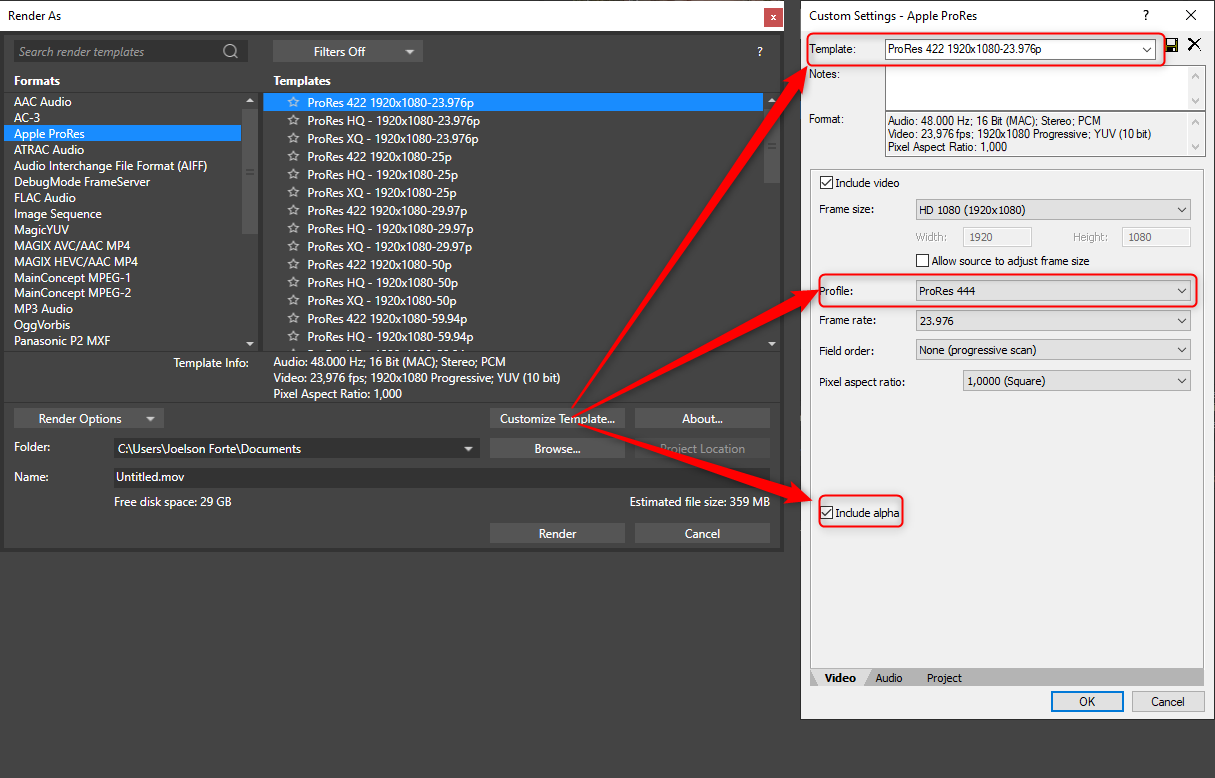This screenshot has width=1215, height=778.
Task: Open the Filters Off dropdown
Action: (347, 52)
